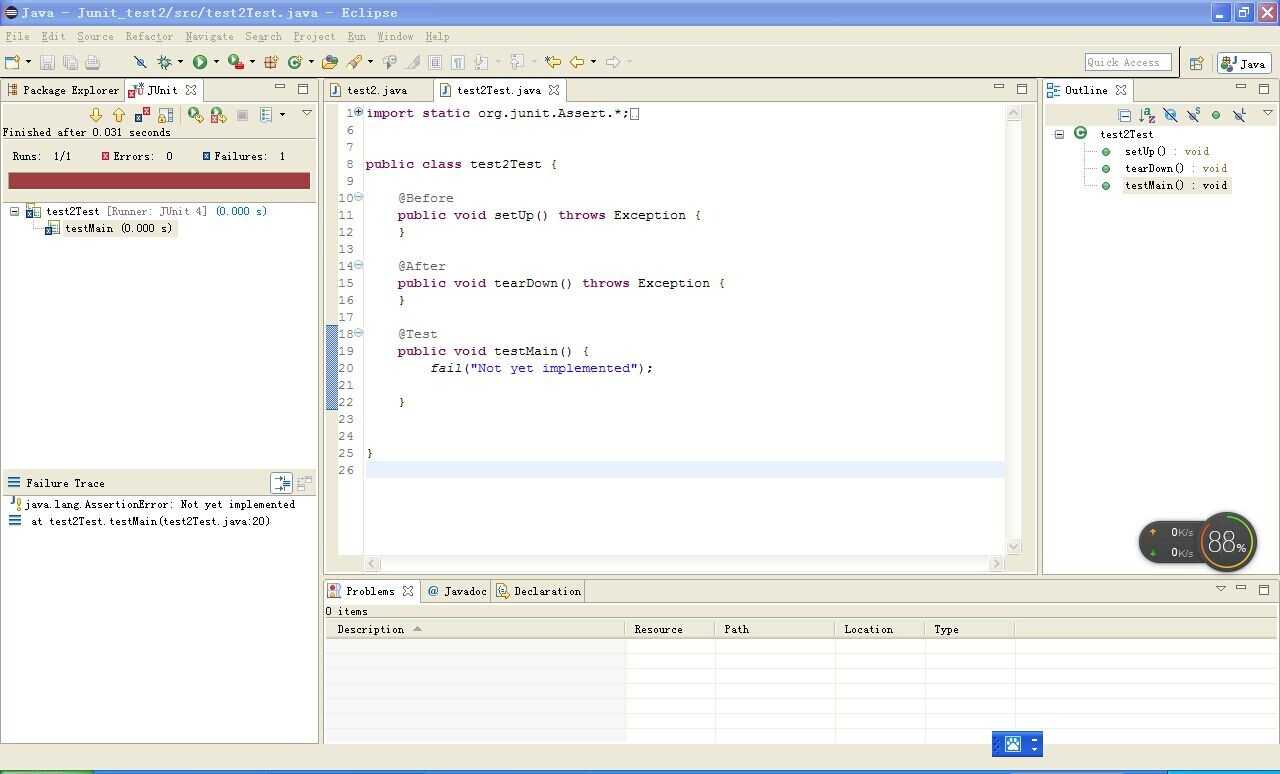This screenshot has height=774, width=1280.
Task: Open the Run button dropdown arrow
Action: (x=216, y=62)
